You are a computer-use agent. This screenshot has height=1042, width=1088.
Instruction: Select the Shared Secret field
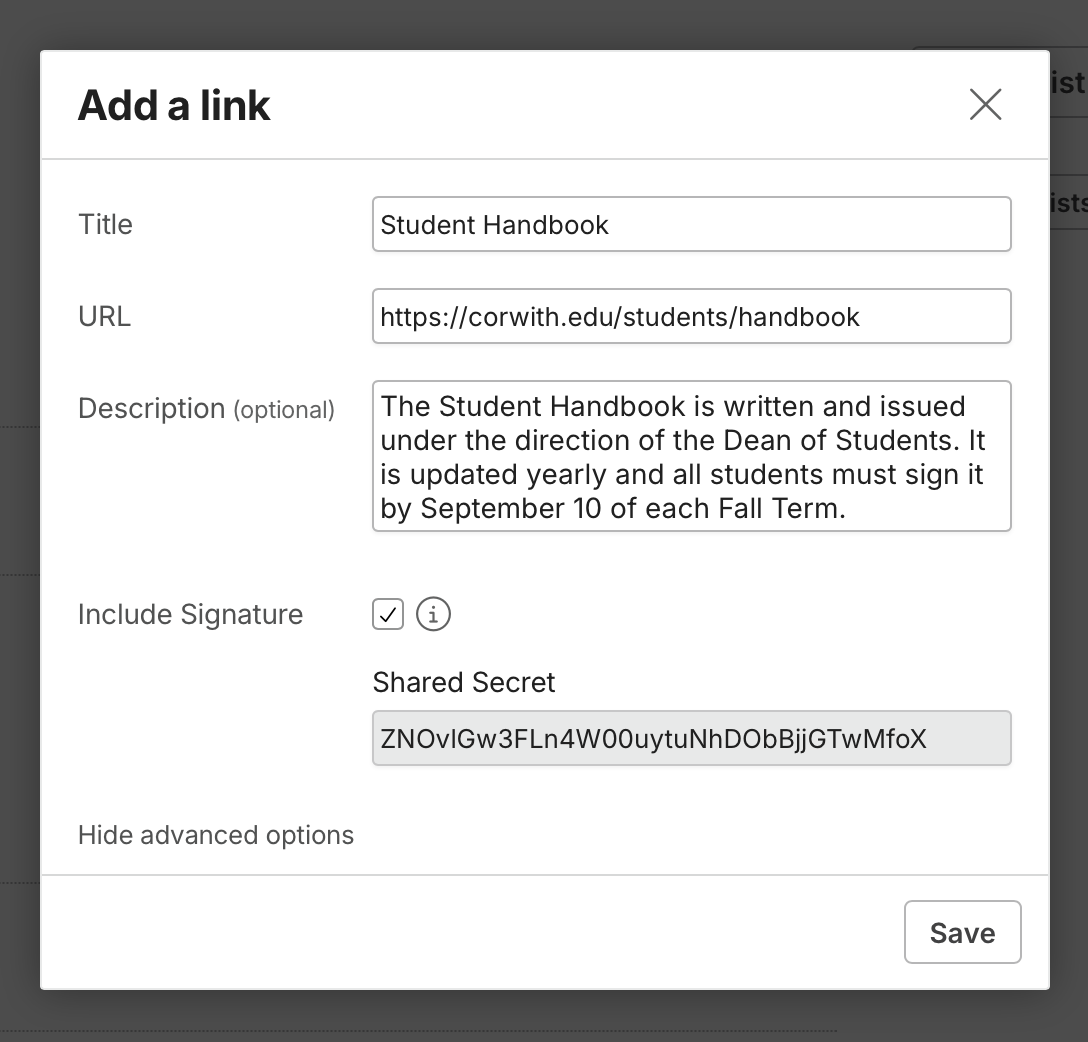point(692,738)
